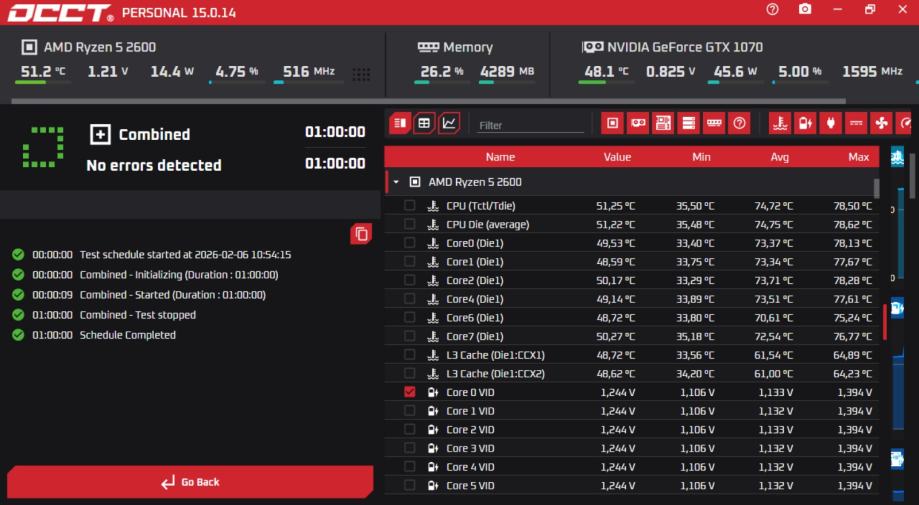Click the Core 1 VID row name
The height and width of the screenshot is (505, 919).
[470, 411]
